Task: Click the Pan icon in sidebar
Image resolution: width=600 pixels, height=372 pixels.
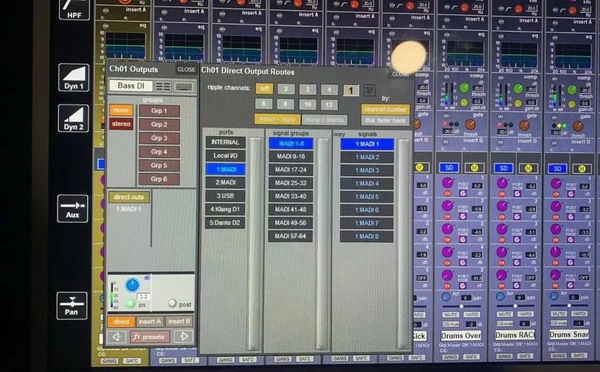Action: coord(72,305)
